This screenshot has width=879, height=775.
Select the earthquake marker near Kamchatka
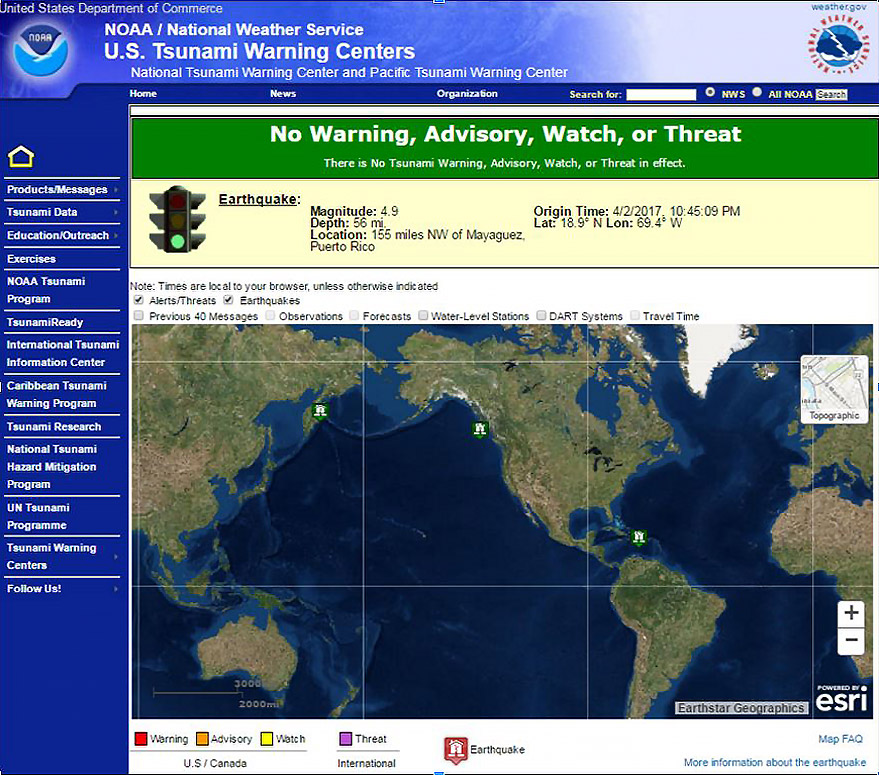320,411
